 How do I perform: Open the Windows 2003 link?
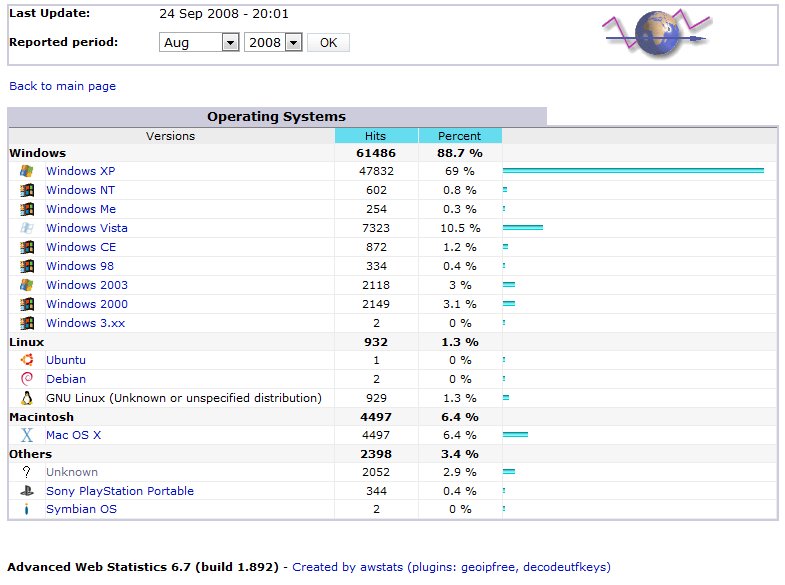point(87,285)
